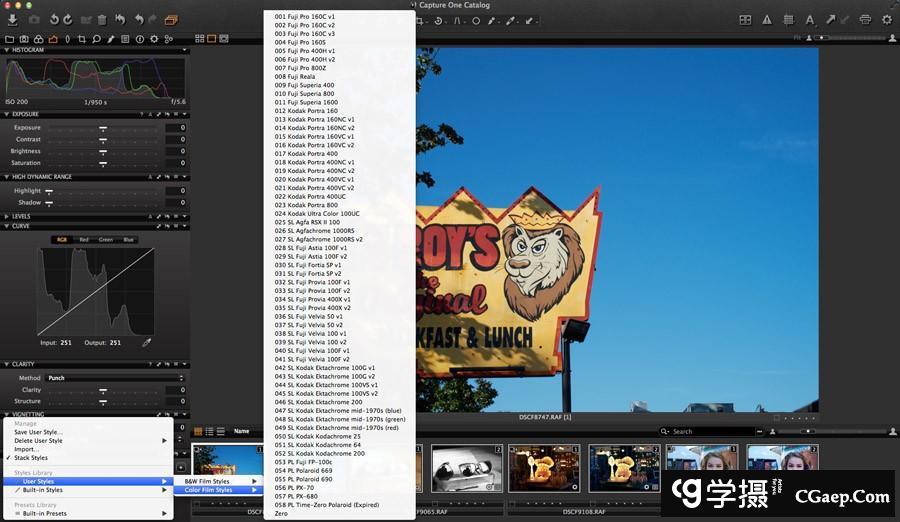
Task: Pick the curve eyedropper tool
Action: coord(147,343)
